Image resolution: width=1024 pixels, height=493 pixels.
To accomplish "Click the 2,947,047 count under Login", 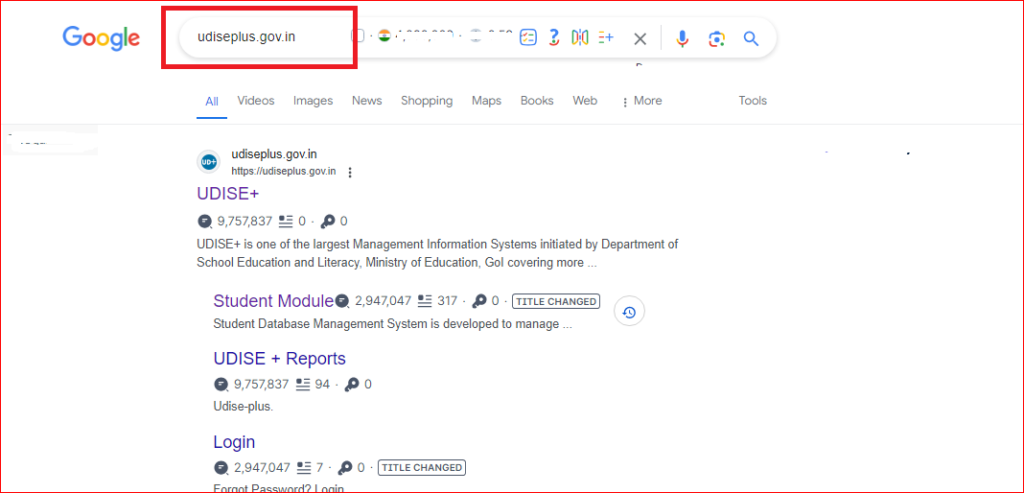I will (x=262, y=468).
